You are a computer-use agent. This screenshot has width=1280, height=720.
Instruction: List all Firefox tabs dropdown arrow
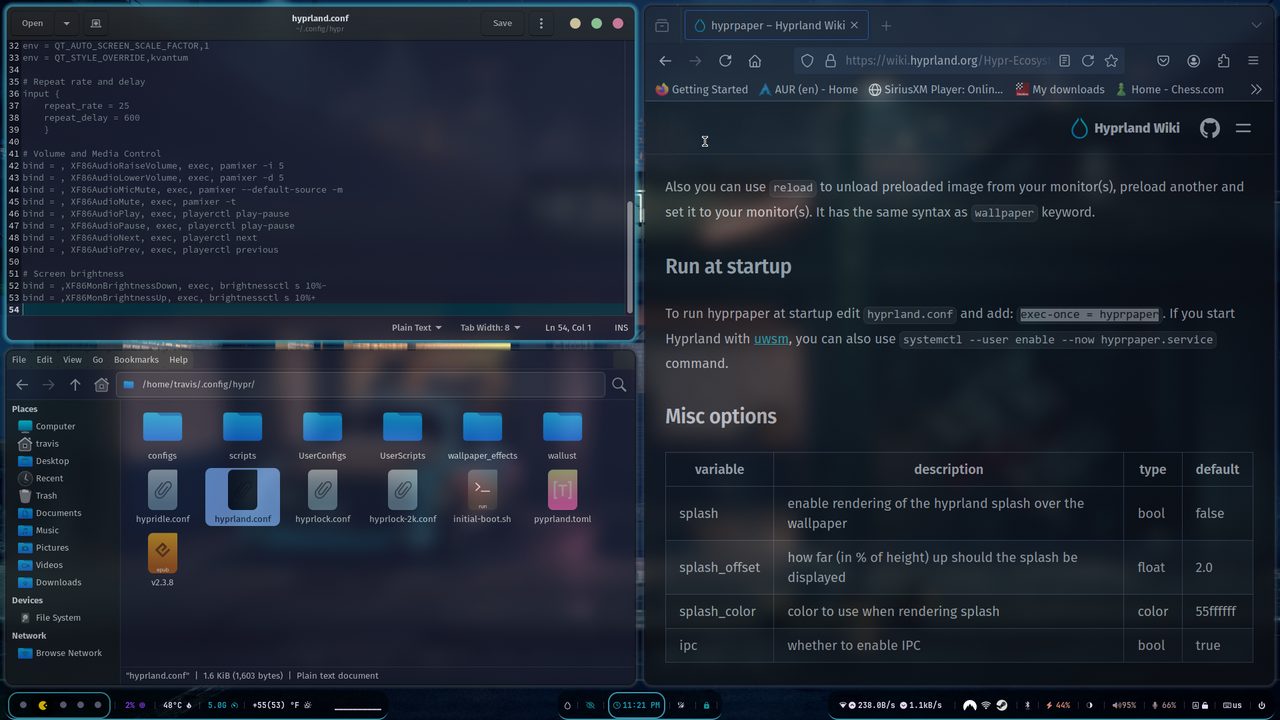click(x=1256, y=25)
